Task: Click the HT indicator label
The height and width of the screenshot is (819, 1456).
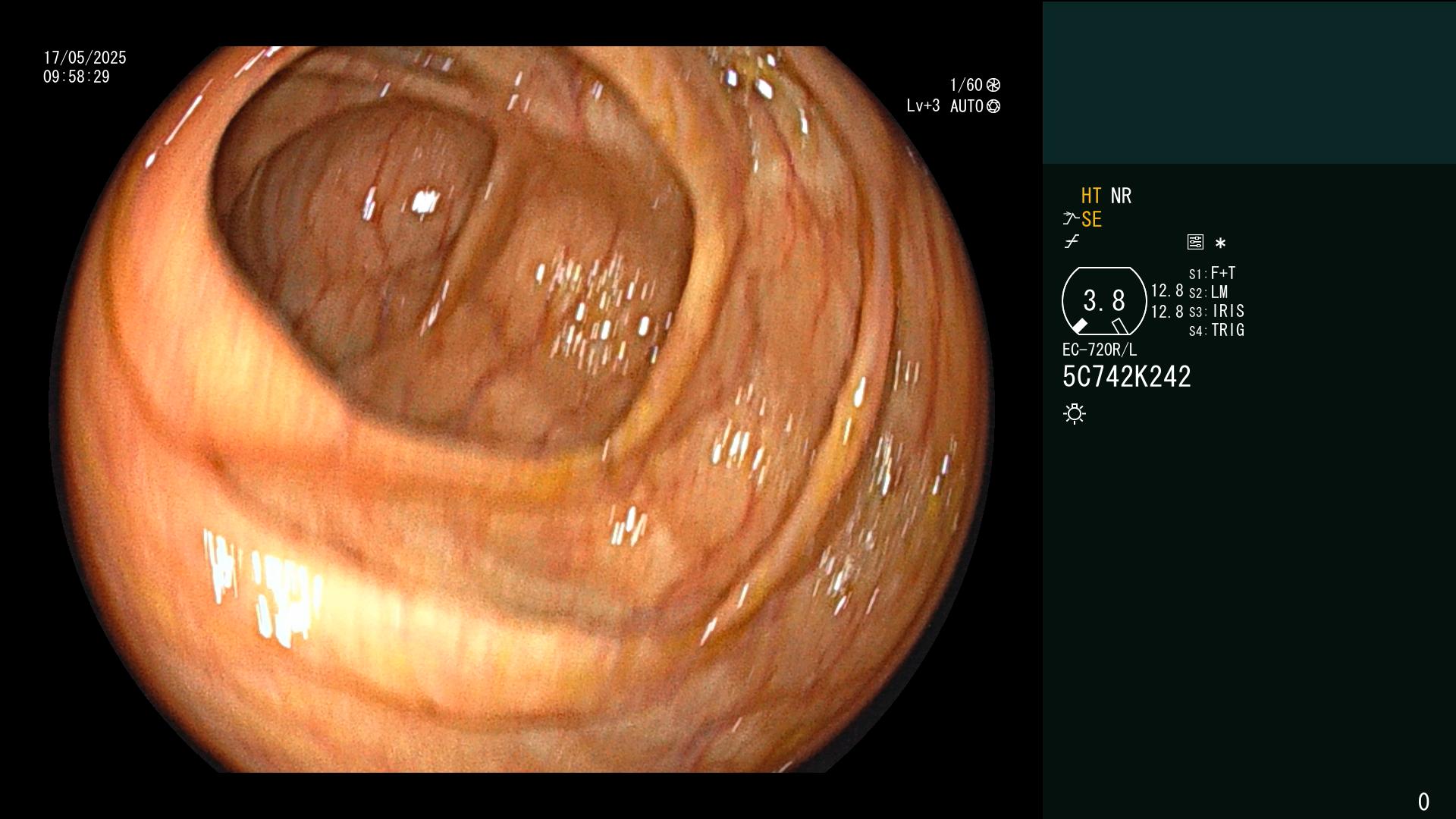Action: (x=1091, y=196)
